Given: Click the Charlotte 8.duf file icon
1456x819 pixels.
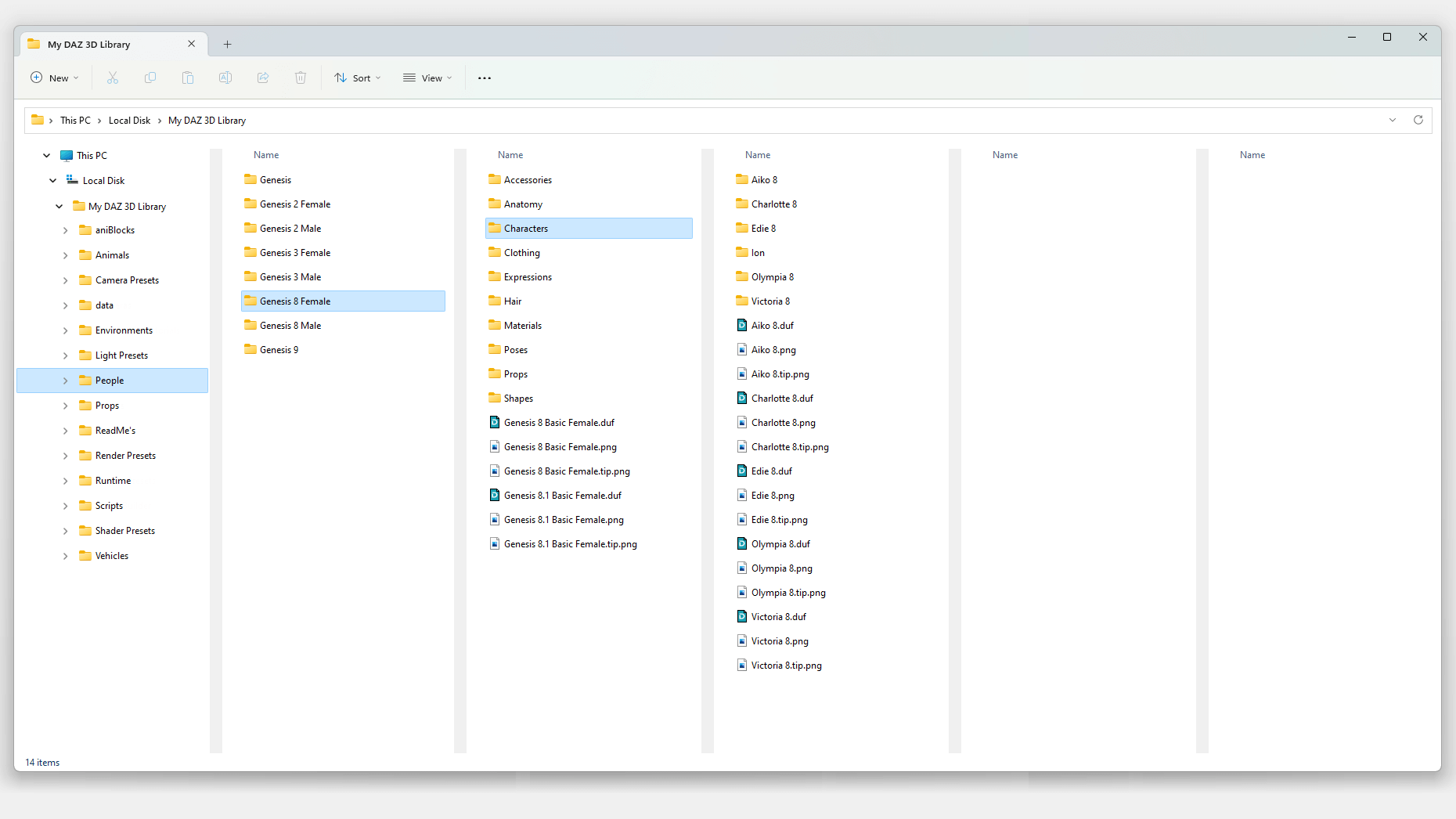Looking at the screenshot, I should [x=742, y=398].
